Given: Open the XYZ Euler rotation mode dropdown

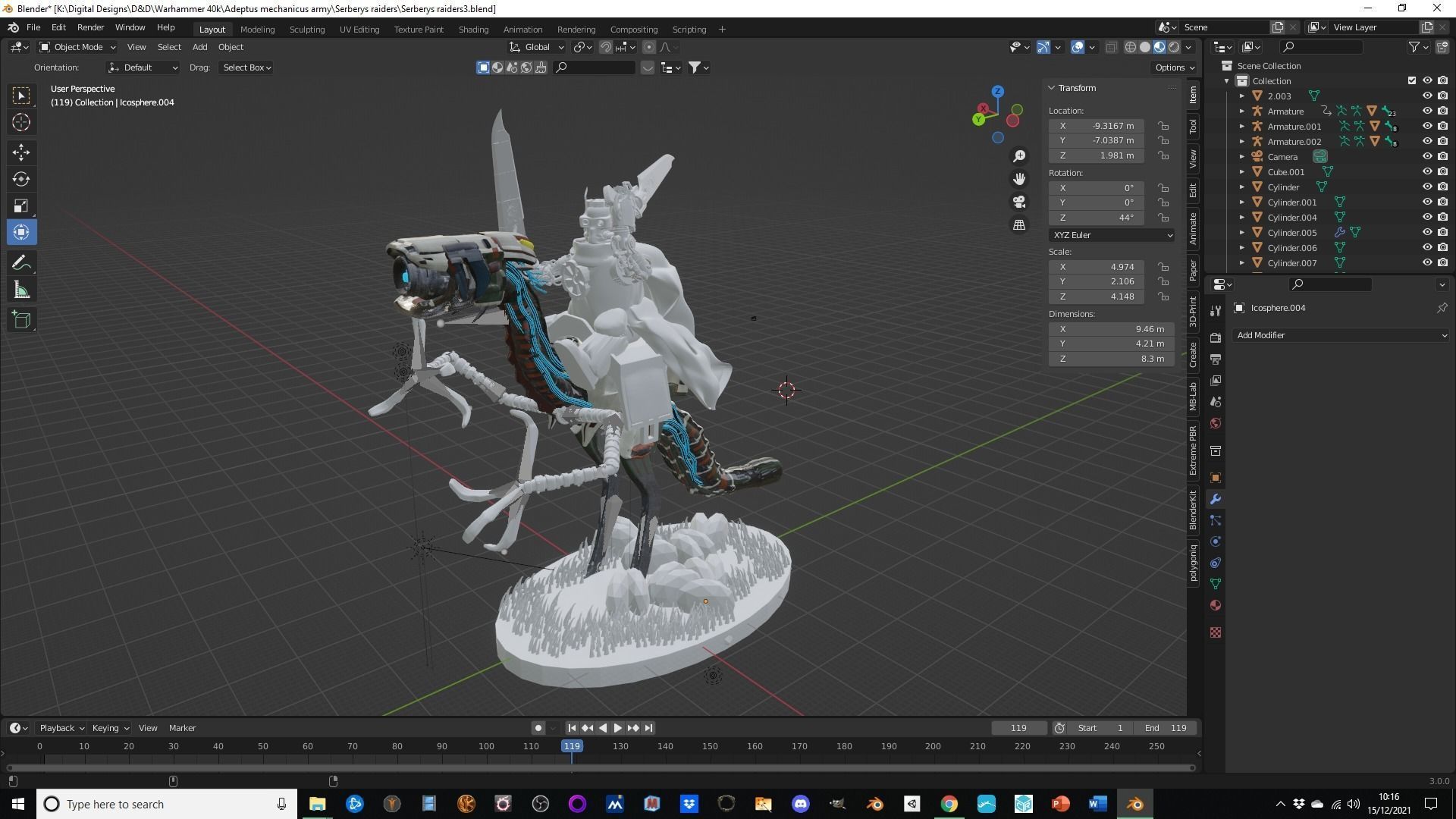Looking at the screenshot, I should pyautogui.click(x=1112, y=235).
